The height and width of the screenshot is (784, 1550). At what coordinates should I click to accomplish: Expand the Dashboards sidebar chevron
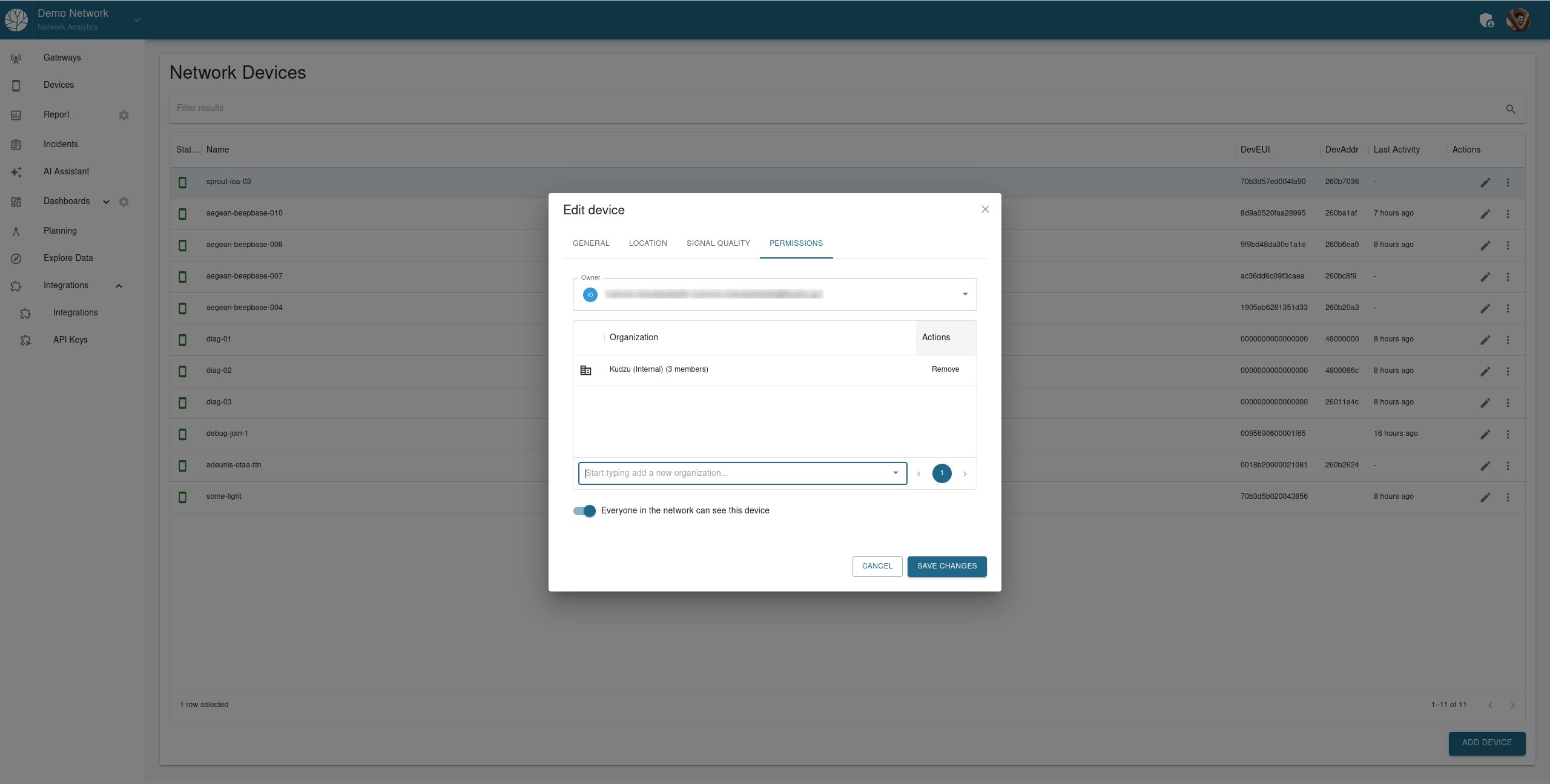[107, 202]
